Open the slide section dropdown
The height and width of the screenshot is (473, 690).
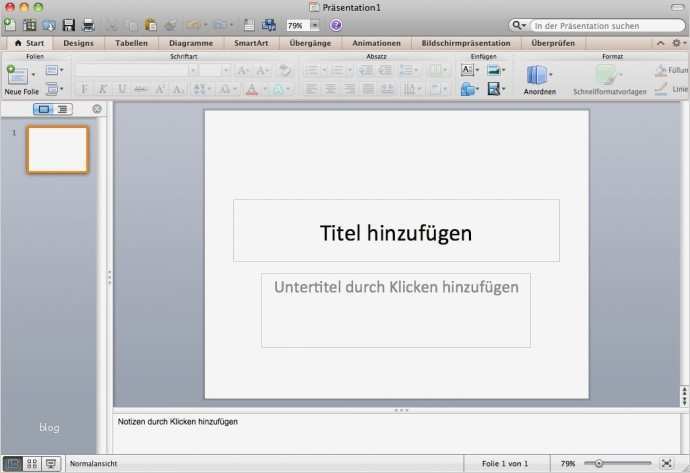click(x=55, y=89)
